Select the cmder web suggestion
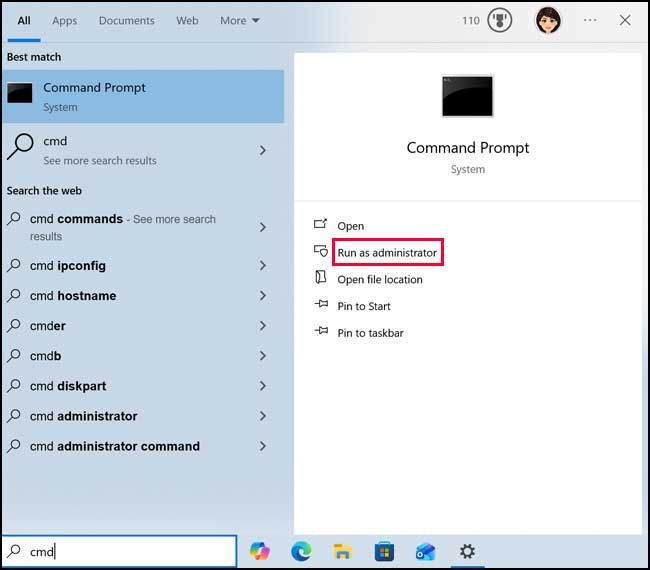This screenshot has width=650, height=570. [x=143, y=326]
